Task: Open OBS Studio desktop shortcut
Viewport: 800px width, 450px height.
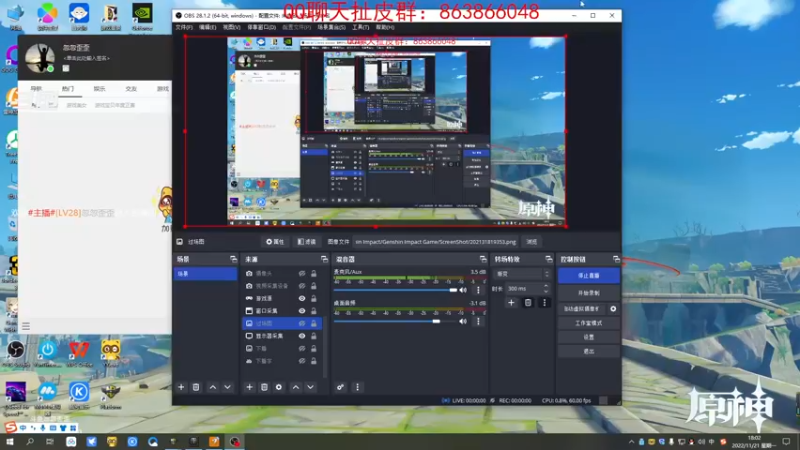Action: point(16,353)
